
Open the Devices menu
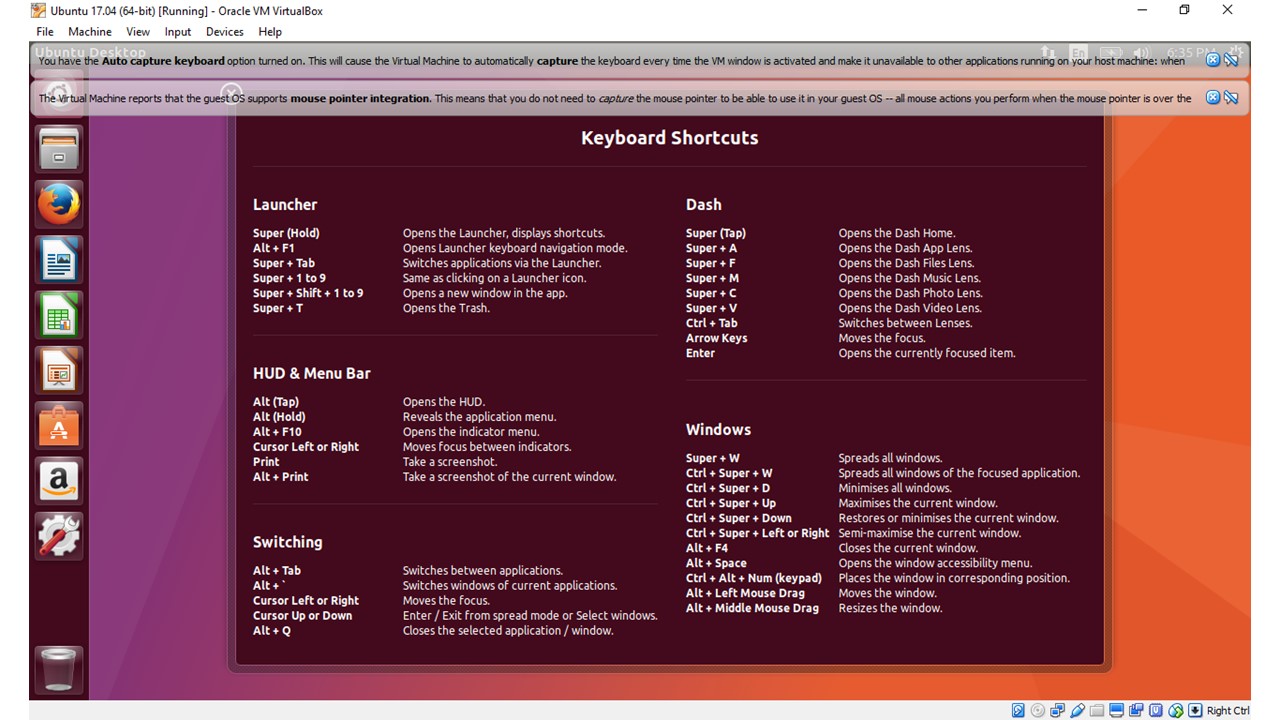coord(224,32)
